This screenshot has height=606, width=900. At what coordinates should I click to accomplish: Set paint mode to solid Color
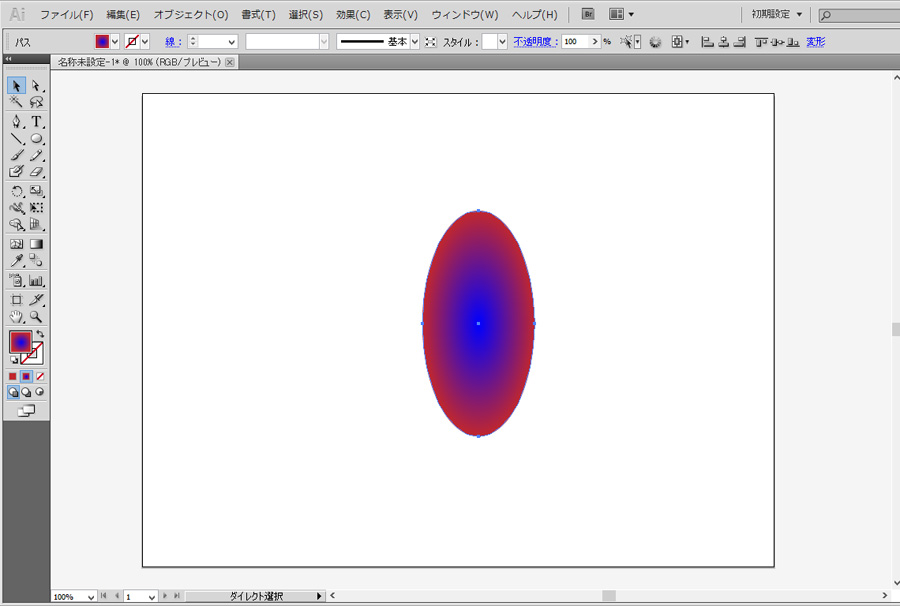[x=13, y=376]
